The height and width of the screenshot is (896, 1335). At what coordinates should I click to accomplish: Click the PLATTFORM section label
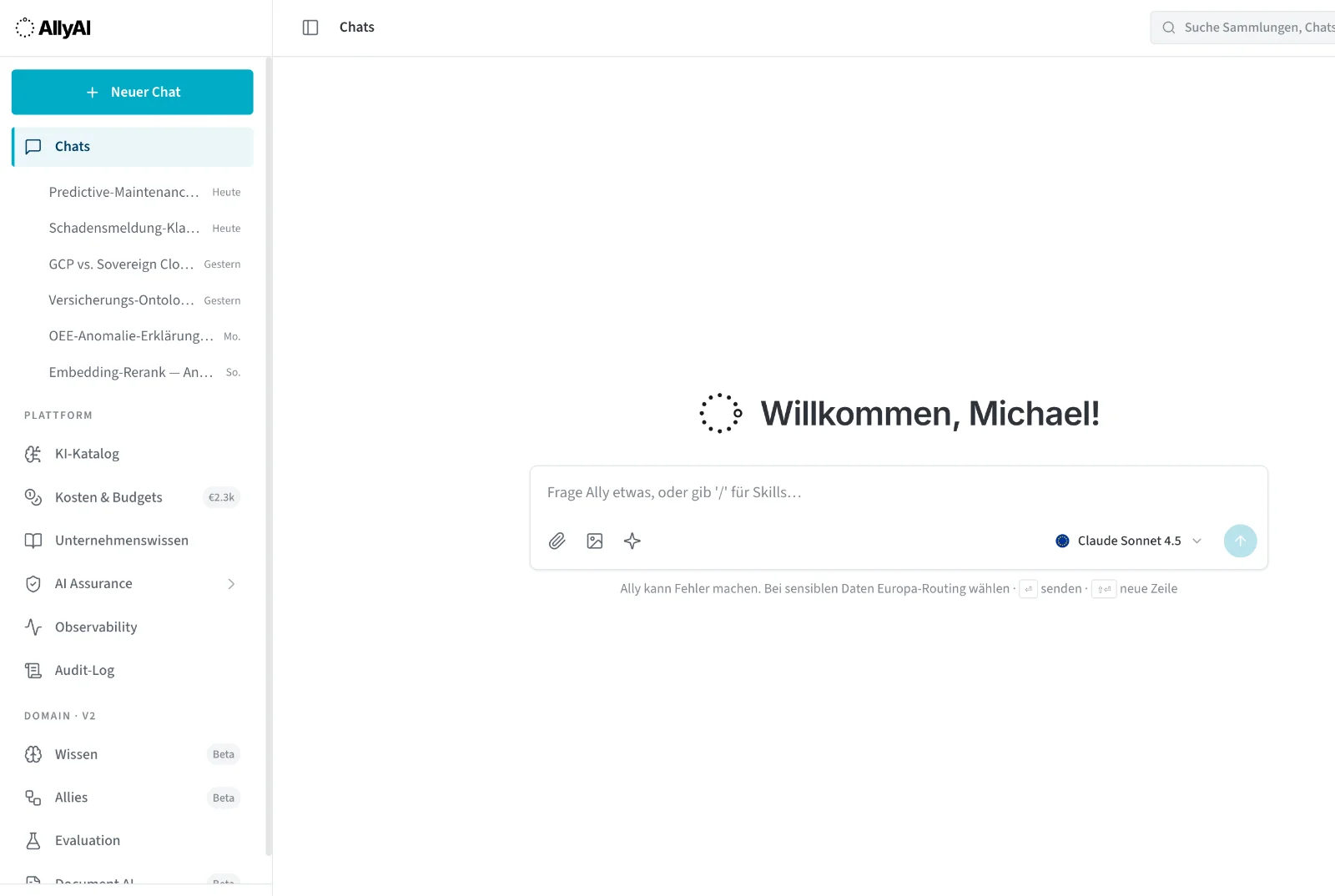pos(58,415)
